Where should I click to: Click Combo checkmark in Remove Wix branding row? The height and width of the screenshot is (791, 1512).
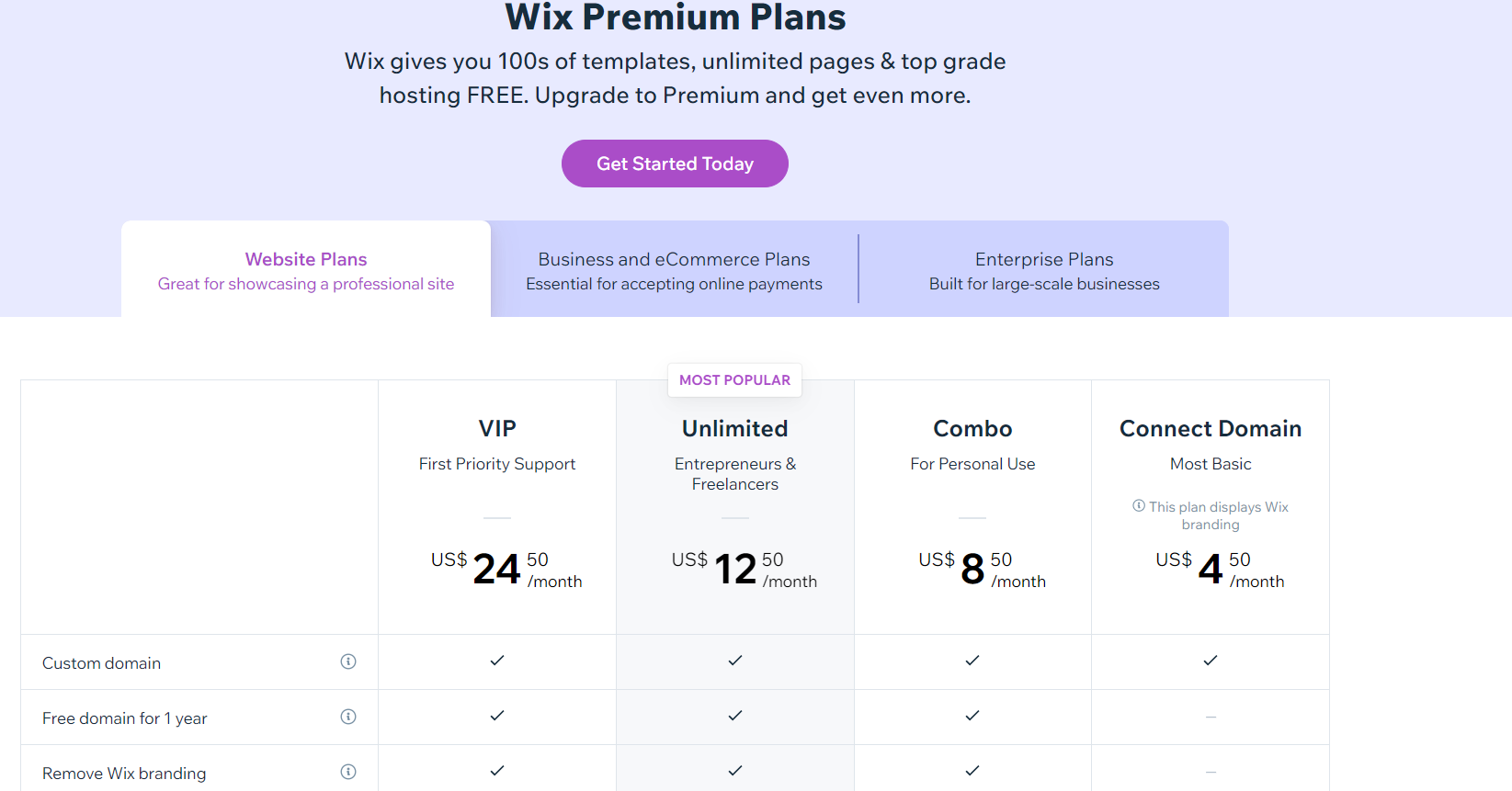point(972,771)
